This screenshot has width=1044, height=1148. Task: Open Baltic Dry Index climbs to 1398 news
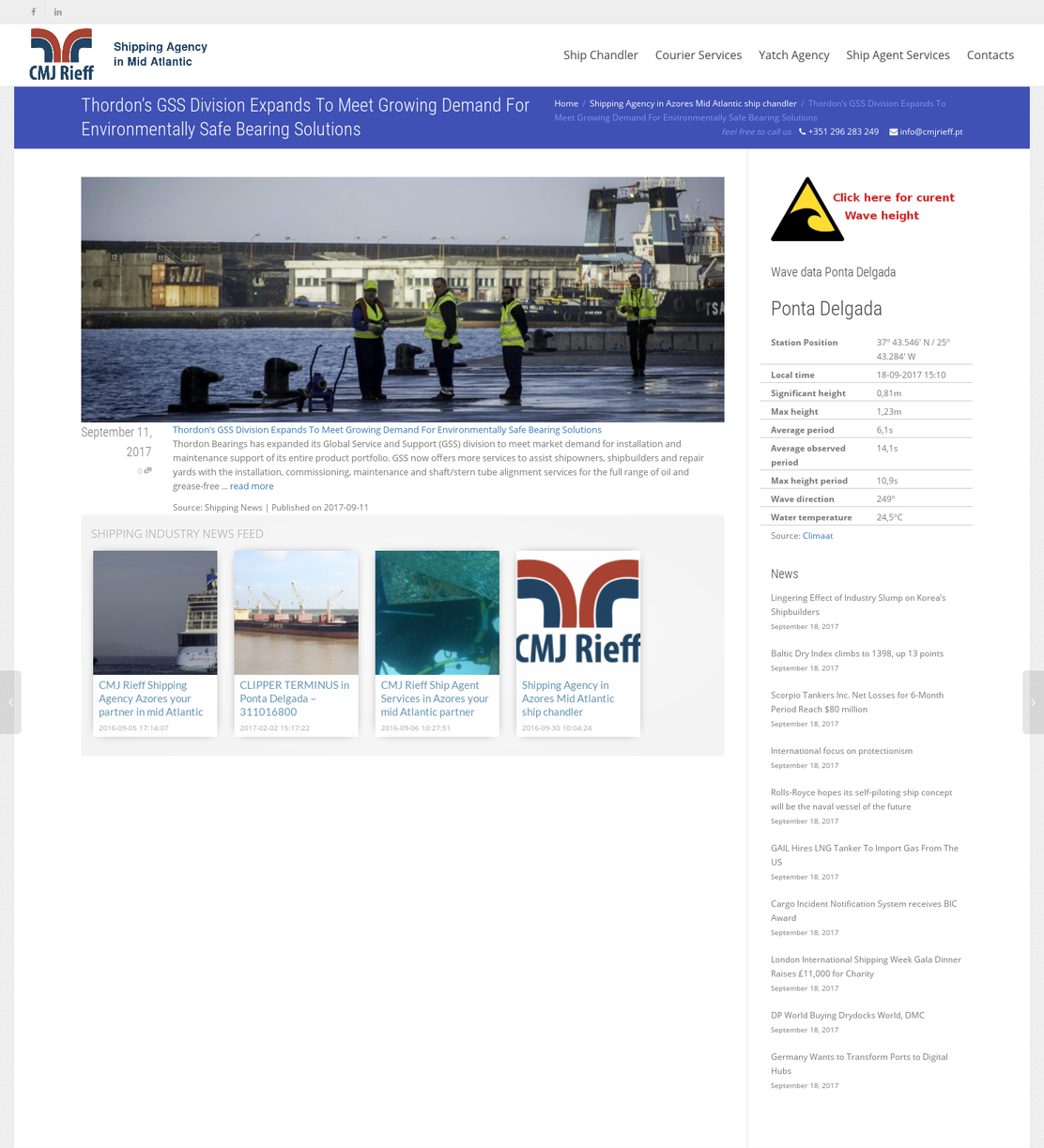pos(857,653)
